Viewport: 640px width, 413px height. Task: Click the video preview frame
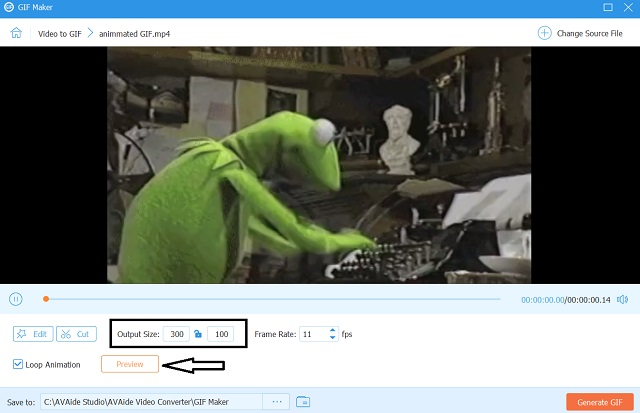(319, 165)
